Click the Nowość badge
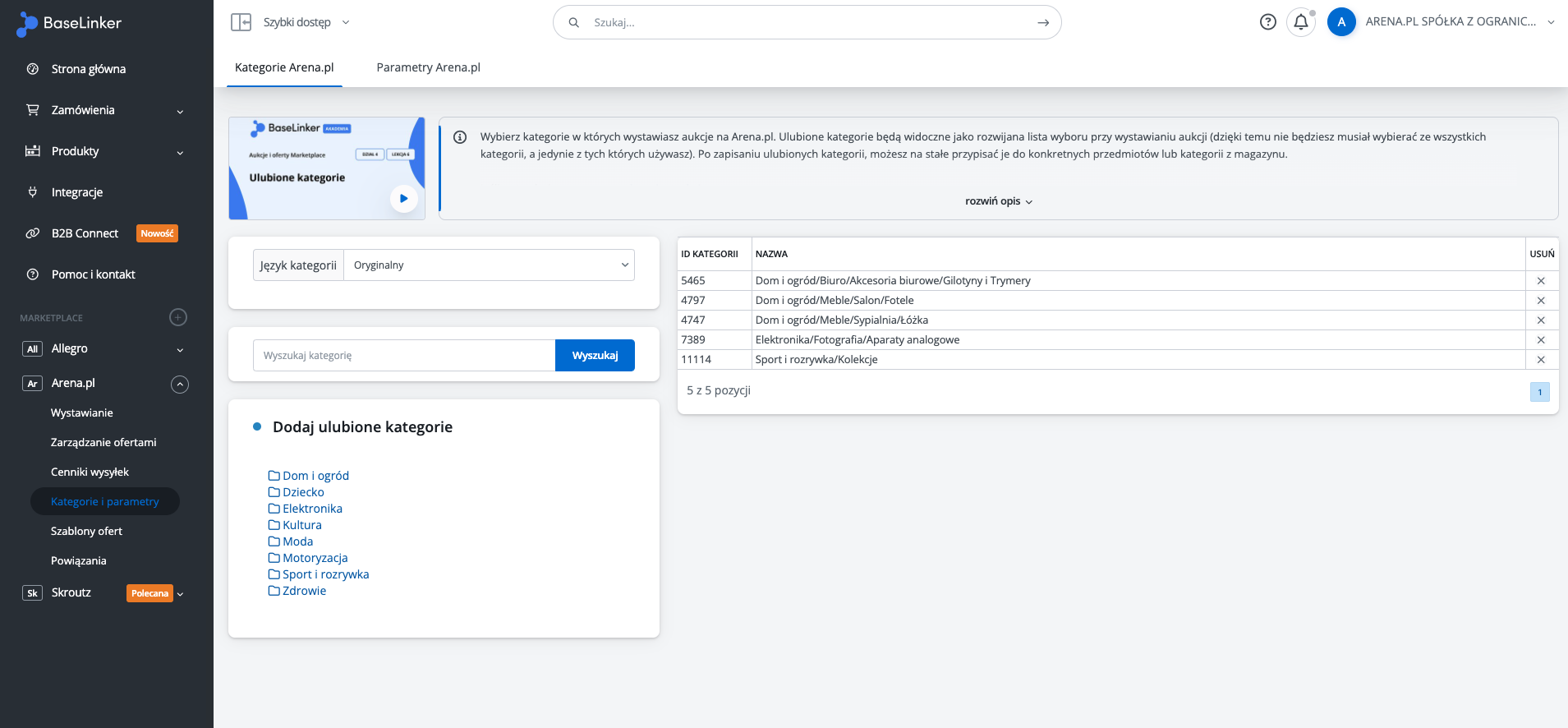The height and width of the screenshot is (728, 1568). [x=157, y=233]
